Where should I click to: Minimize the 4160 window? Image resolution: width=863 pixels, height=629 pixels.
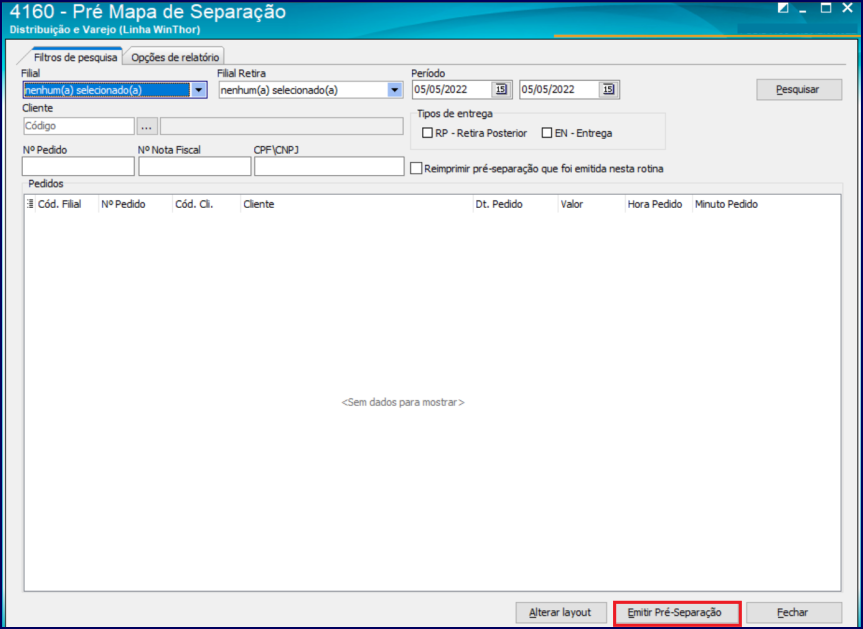point(804,9)
